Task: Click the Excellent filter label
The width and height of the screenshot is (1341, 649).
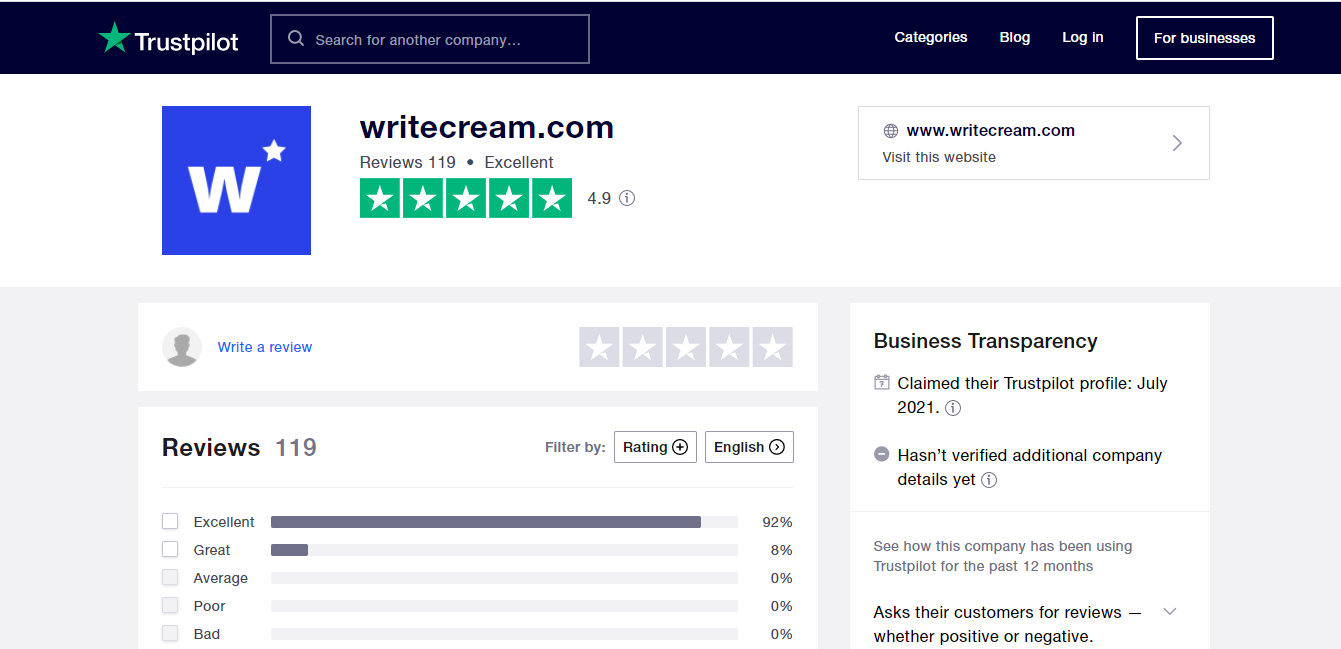Action: click(224, 522)
